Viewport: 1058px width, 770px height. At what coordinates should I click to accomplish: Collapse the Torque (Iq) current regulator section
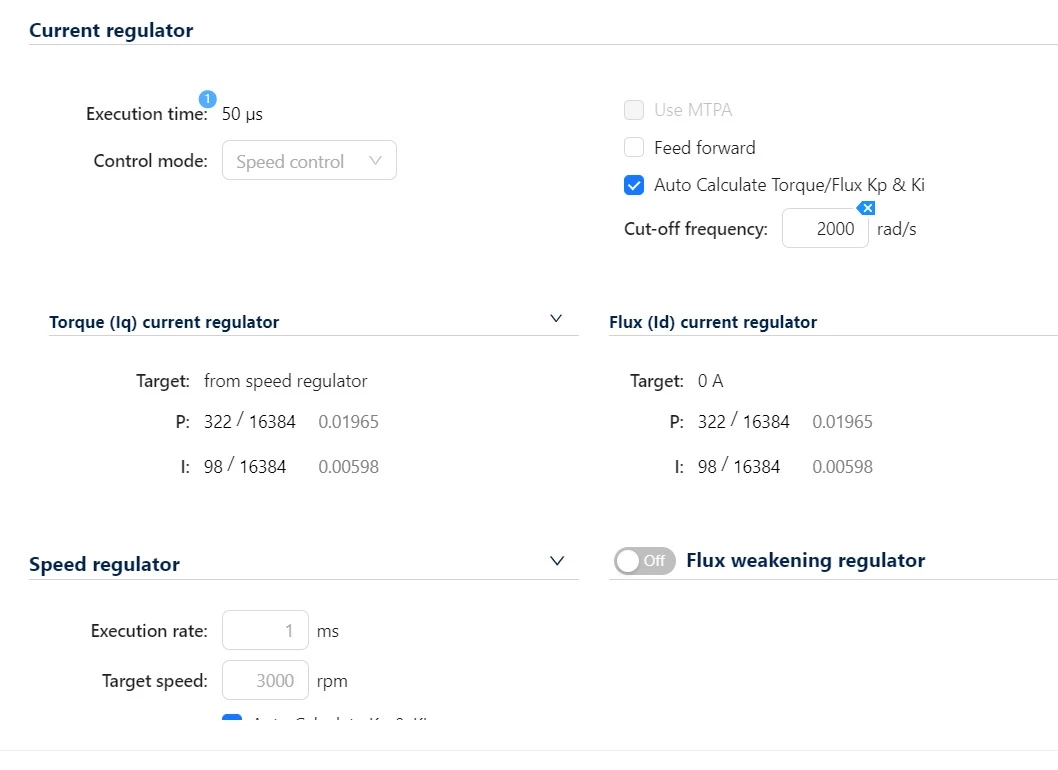tap(556, 319)
